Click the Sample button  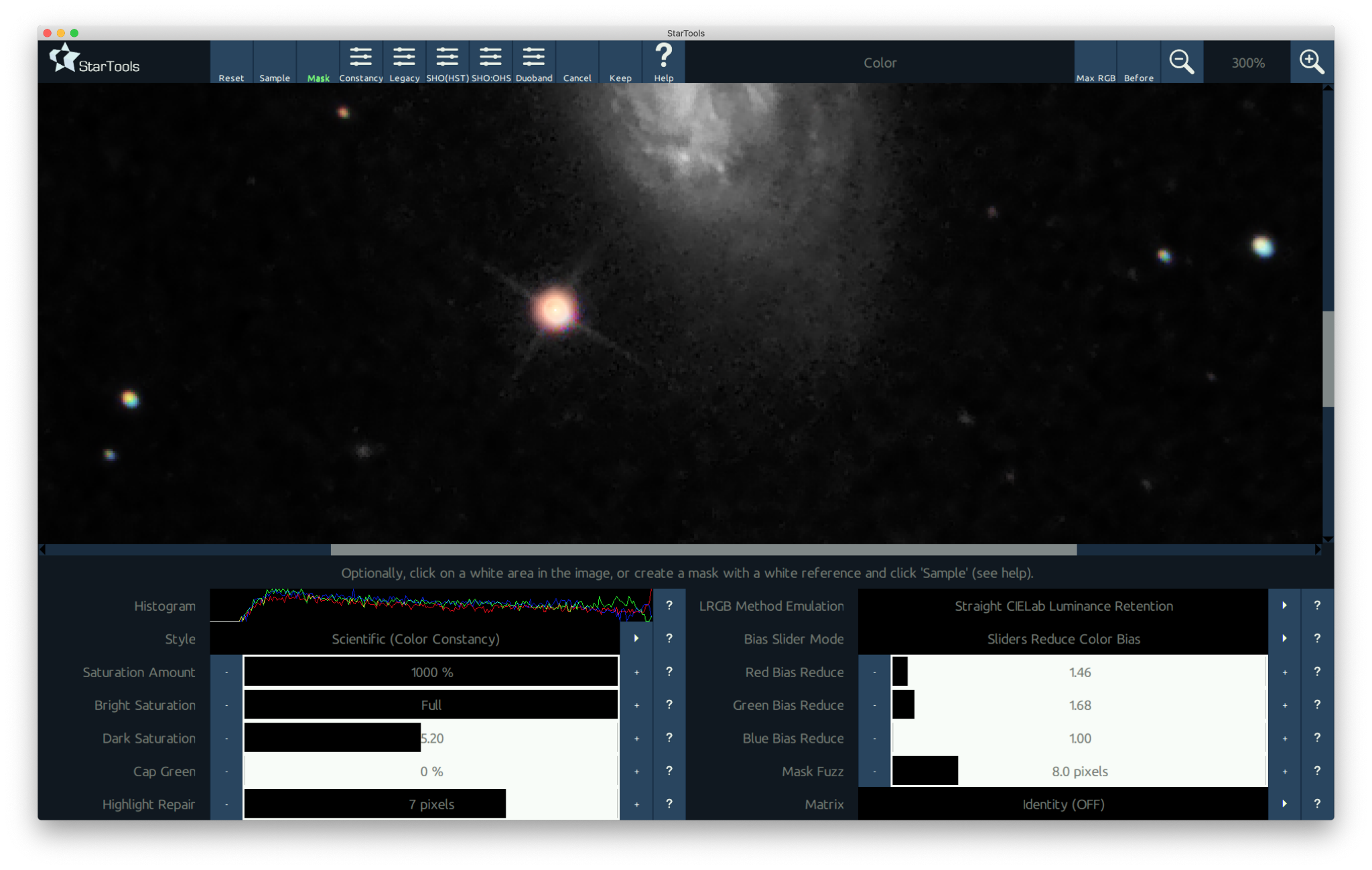pyautogui.click(x=275, y=62)
